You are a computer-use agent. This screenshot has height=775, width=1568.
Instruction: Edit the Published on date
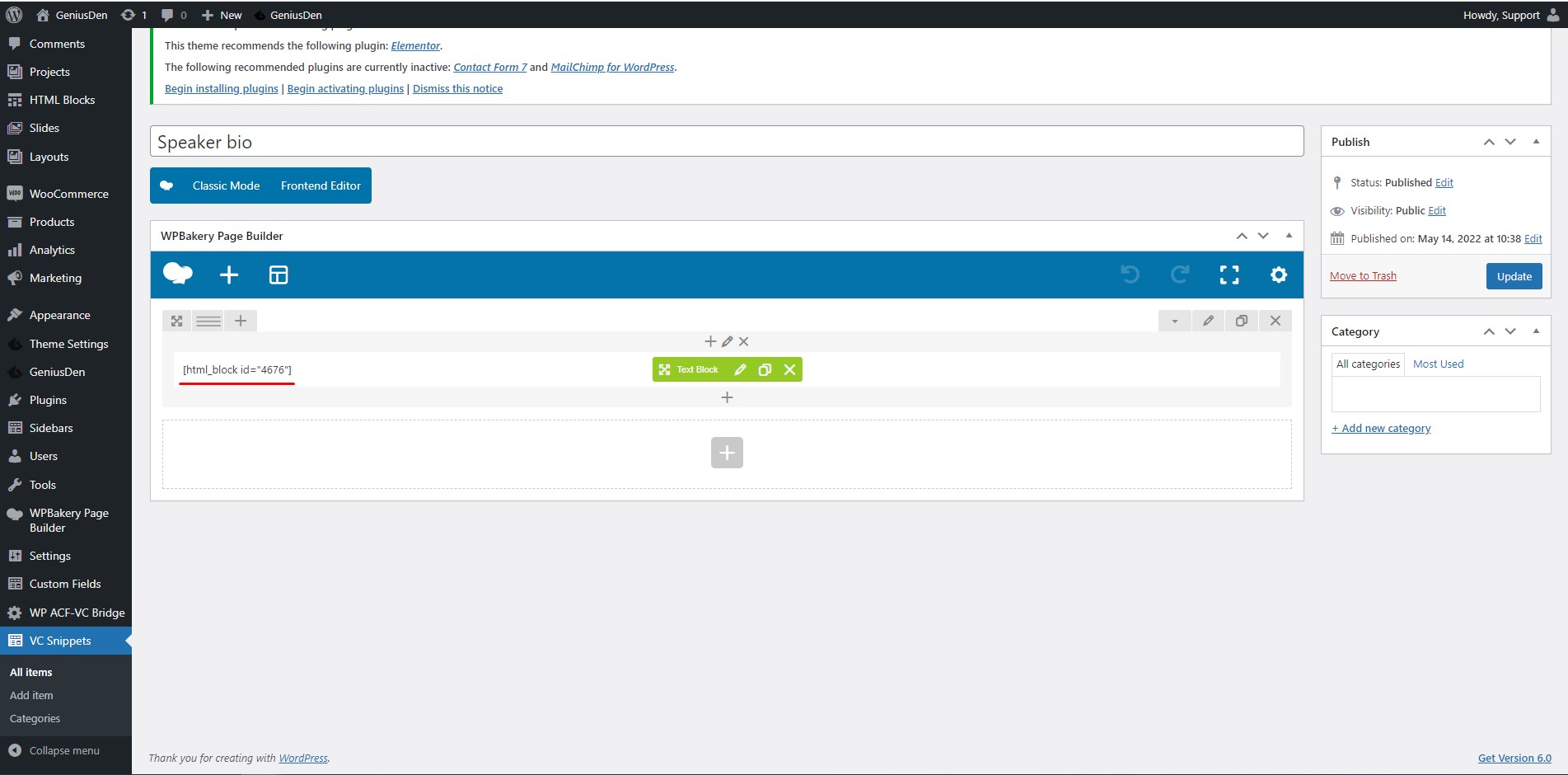tap(1533, 239)
